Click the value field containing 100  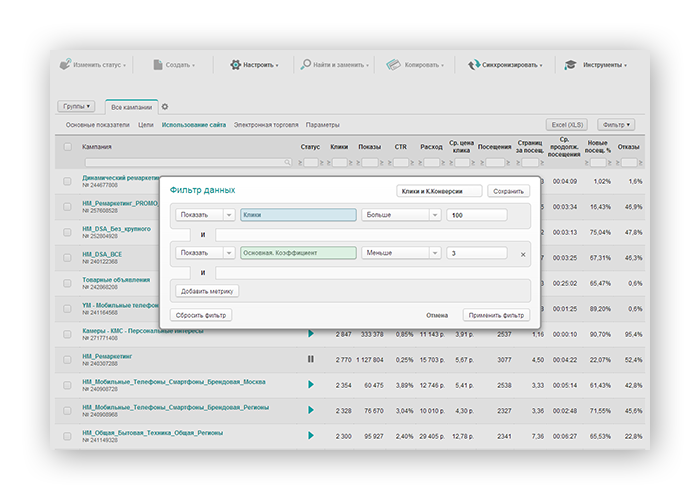pyautogui.click(x=476, y=215)
